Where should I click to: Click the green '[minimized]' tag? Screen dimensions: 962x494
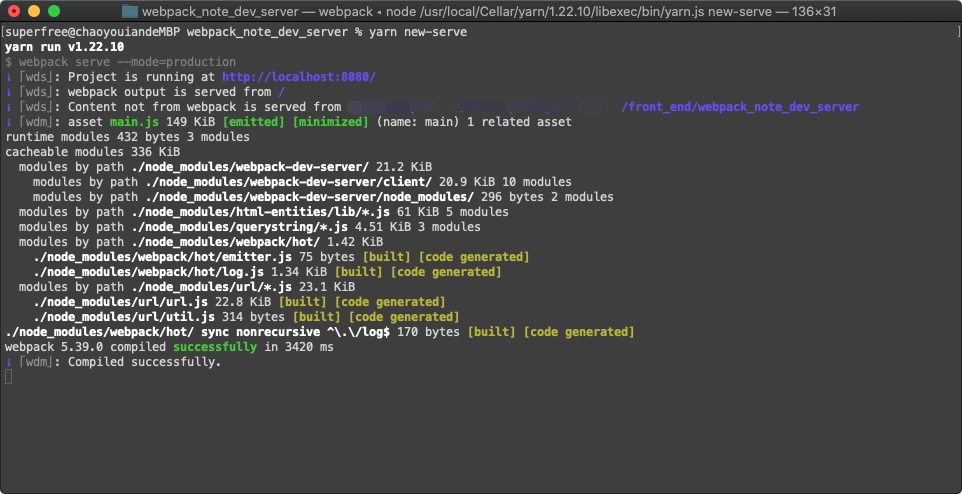tap(331, 122)
